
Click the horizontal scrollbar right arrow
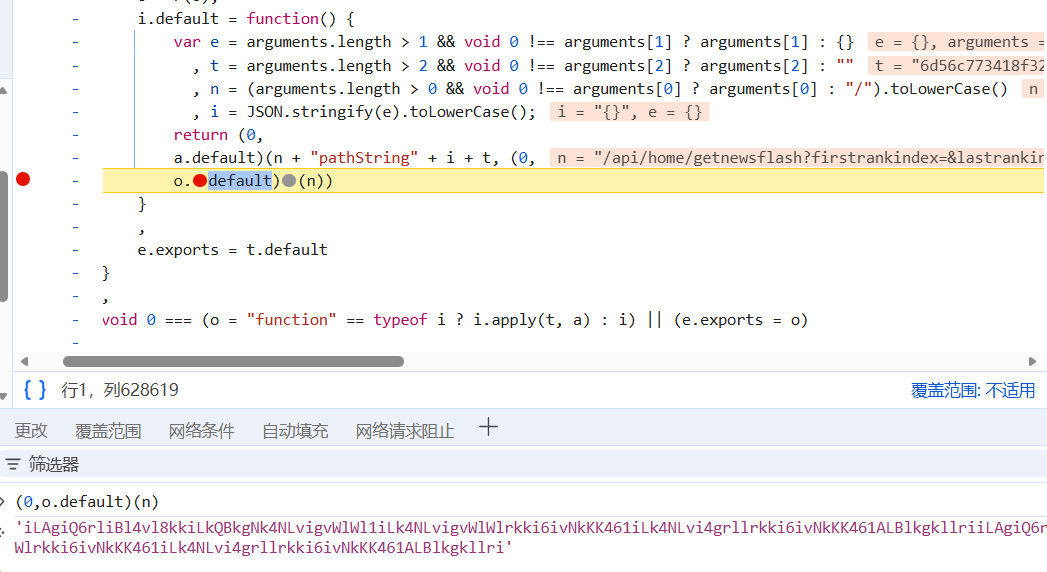point(1034,361)
